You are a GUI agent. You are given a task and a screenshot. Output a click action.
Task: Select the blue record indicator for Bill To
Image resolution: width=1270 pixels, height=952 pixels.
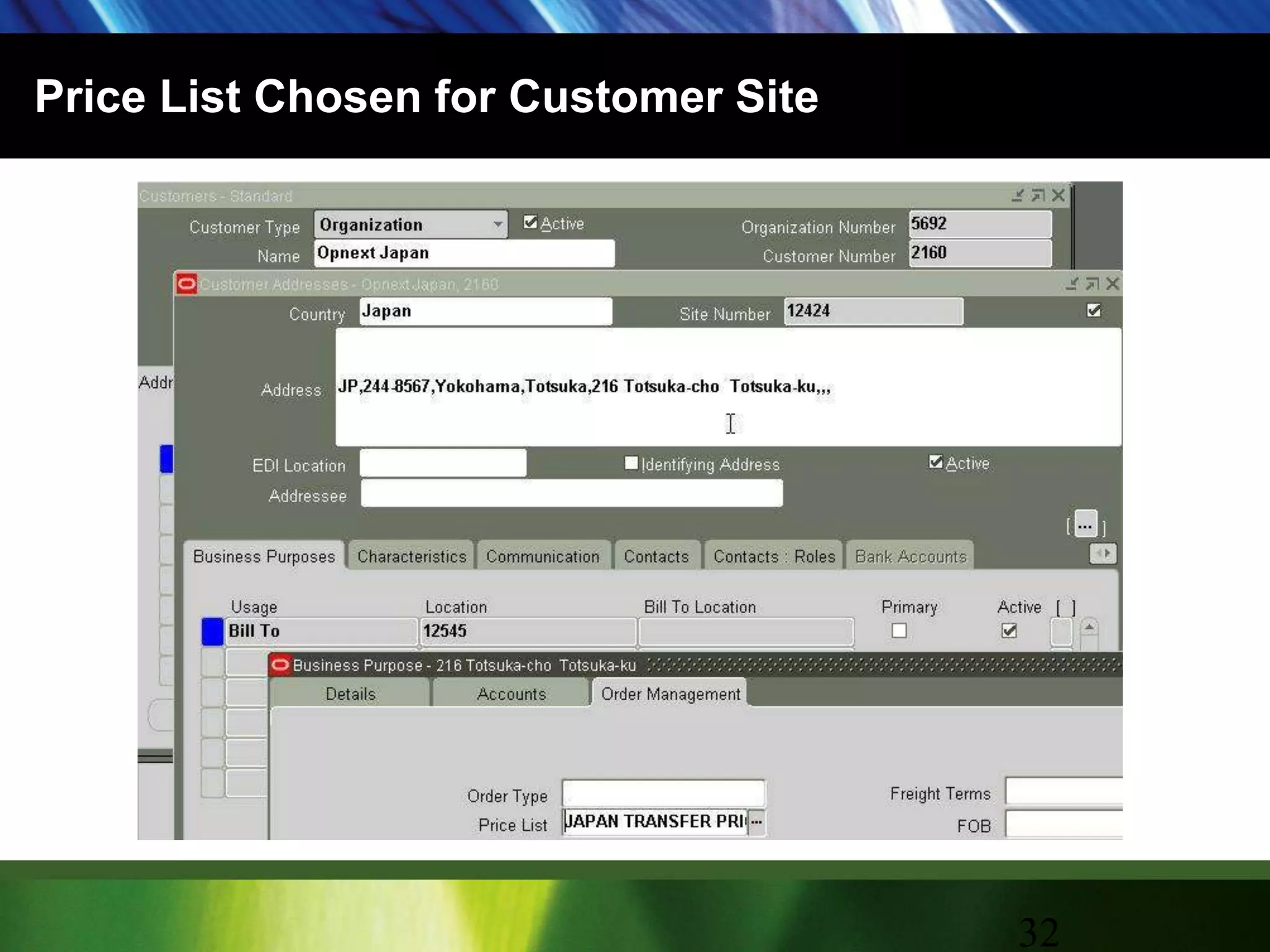point(213,632)
